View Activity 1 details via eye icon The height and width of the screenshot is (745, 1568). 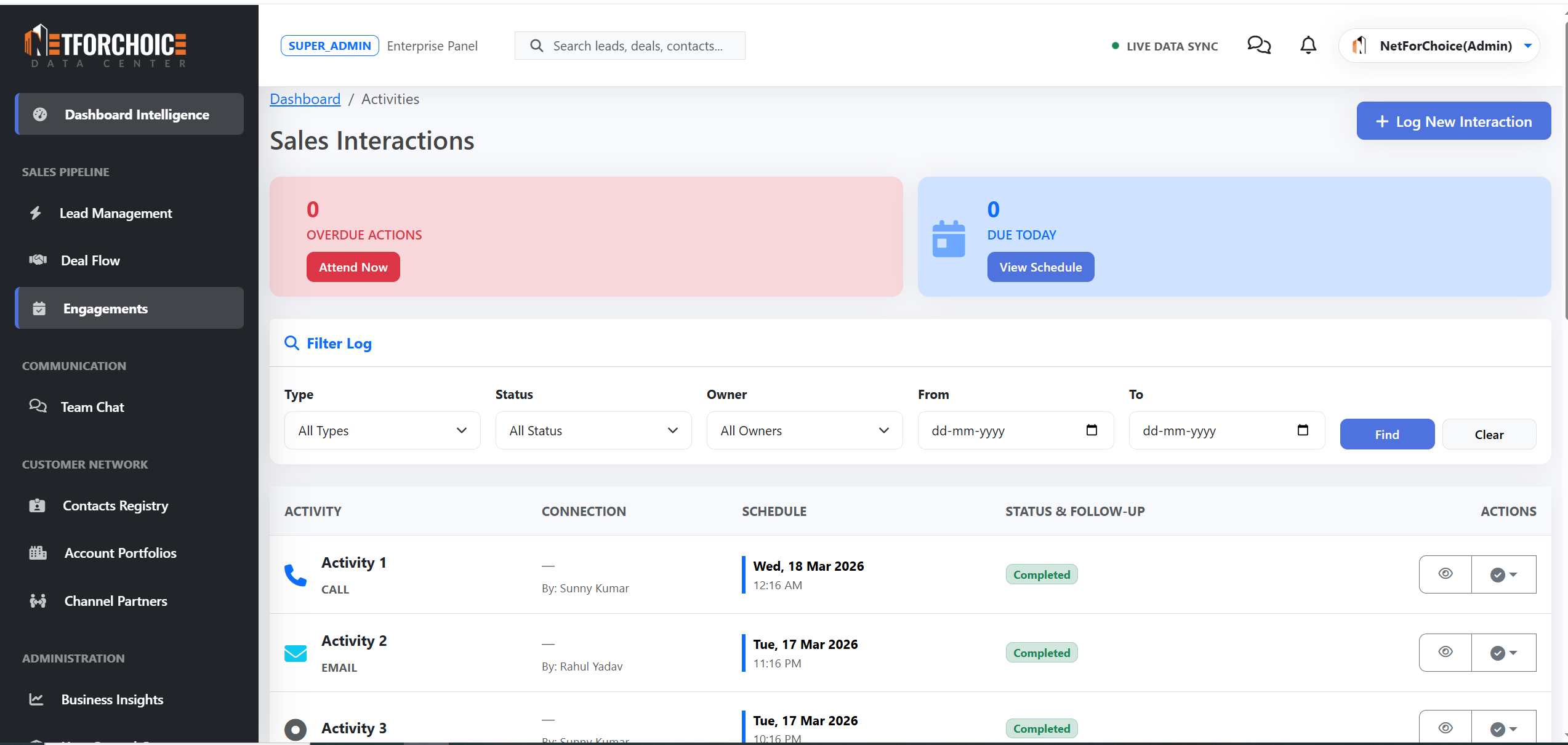click(1445, 574)
